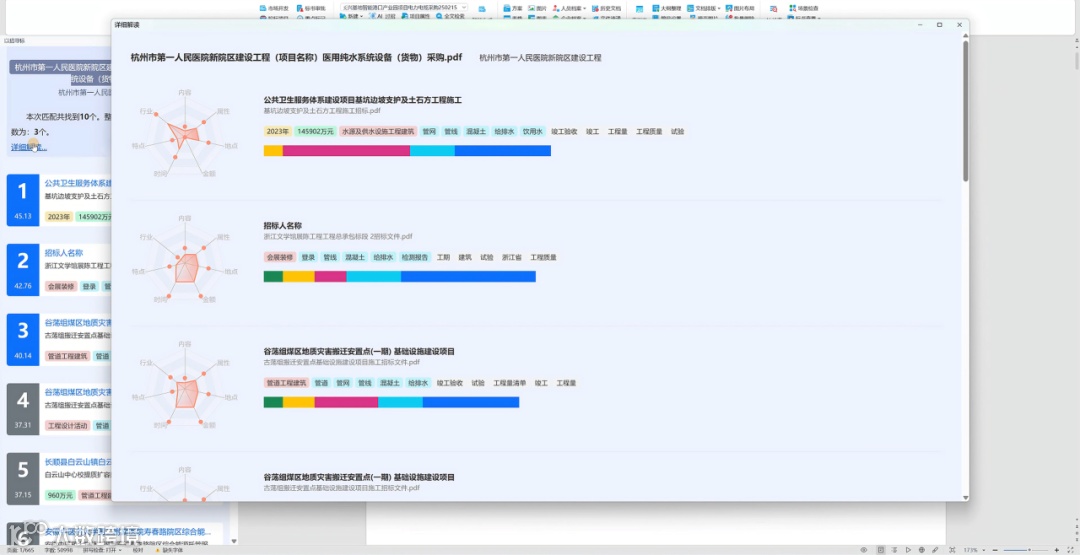1080x555 pixels.
Task: Click the 缺失字体 warning in the status bar
Action: click(169, 550)
